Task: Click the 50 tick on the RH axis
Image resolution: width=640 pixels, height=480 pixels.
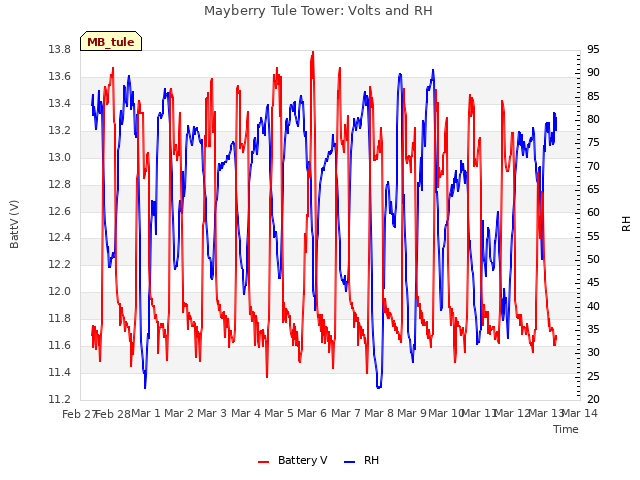Action: click(x=593, y=260)
